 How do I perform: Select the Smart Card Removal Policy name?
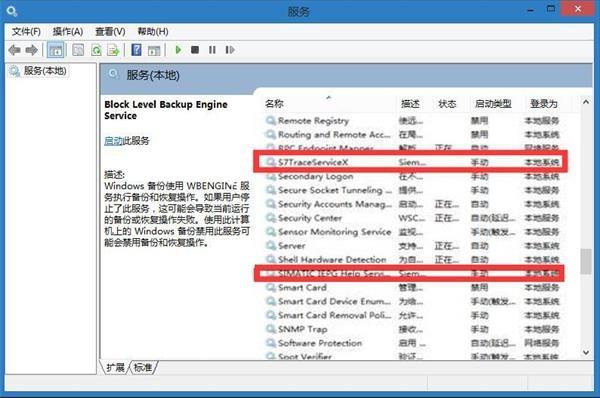[x=335, y=315]
